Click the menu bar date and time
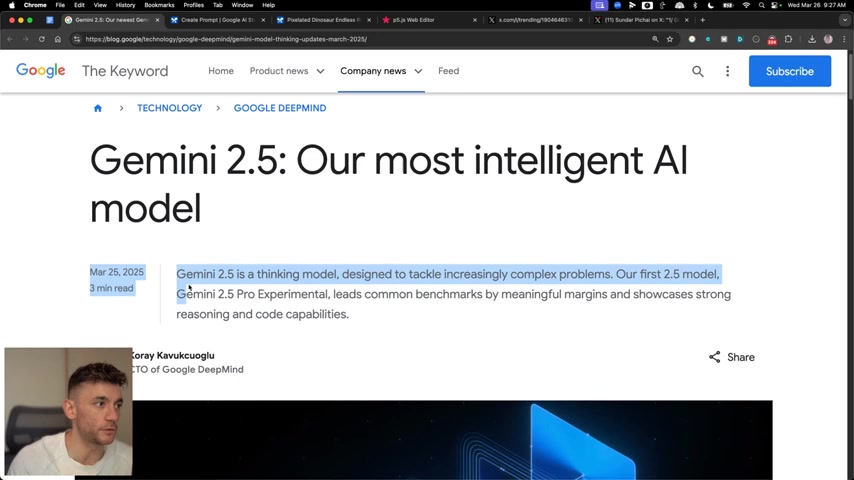Screen dimensions: 854x480 point(816,5)
